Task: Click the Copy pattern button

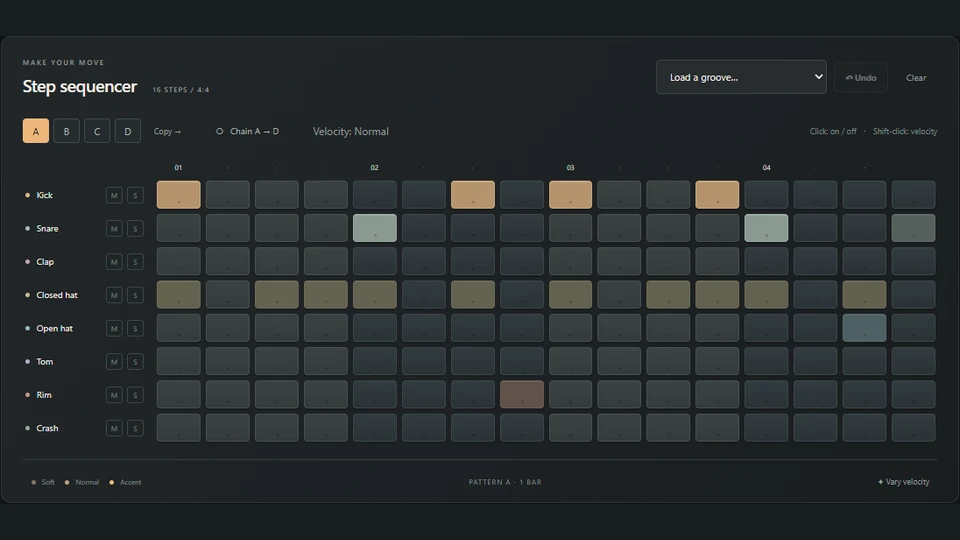Action: point(167,132)
